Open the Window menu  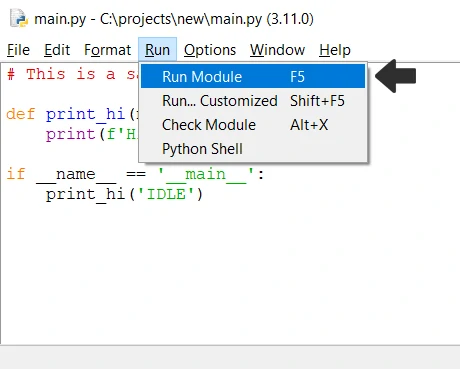277,50
